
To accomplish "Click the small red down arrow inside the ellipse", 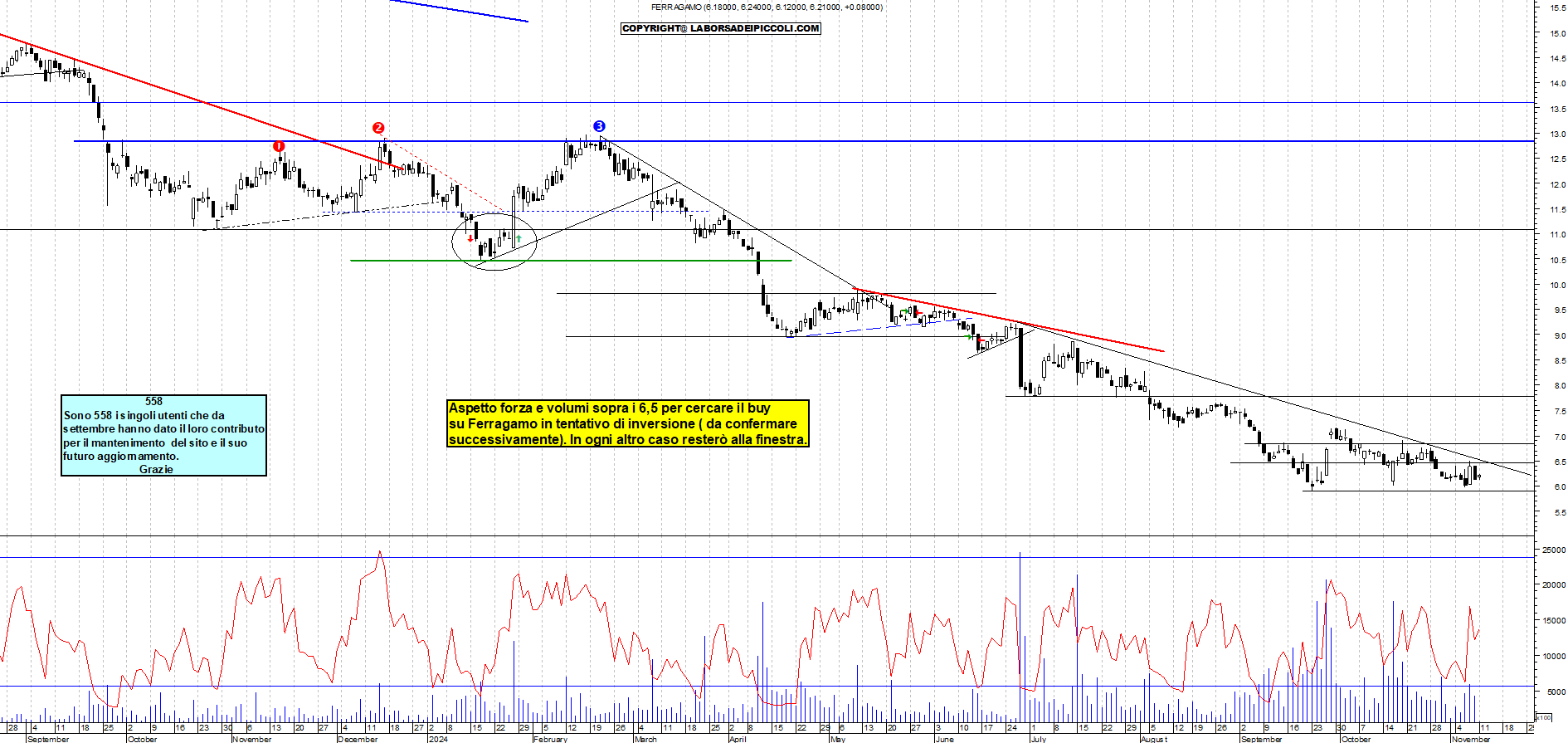I will [x=470, y=239].
